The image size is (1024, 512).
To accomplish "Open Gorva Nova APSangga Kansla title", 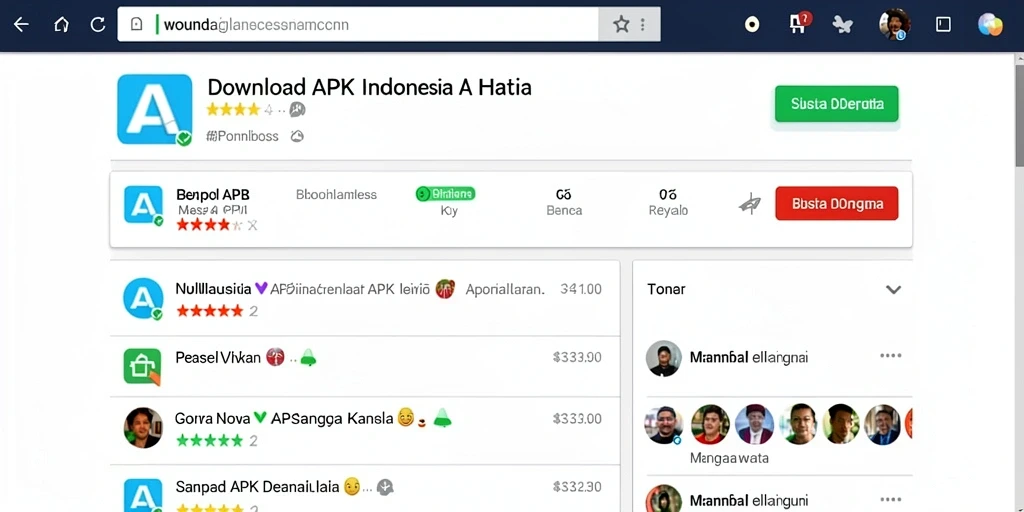I will coord(284,418).
